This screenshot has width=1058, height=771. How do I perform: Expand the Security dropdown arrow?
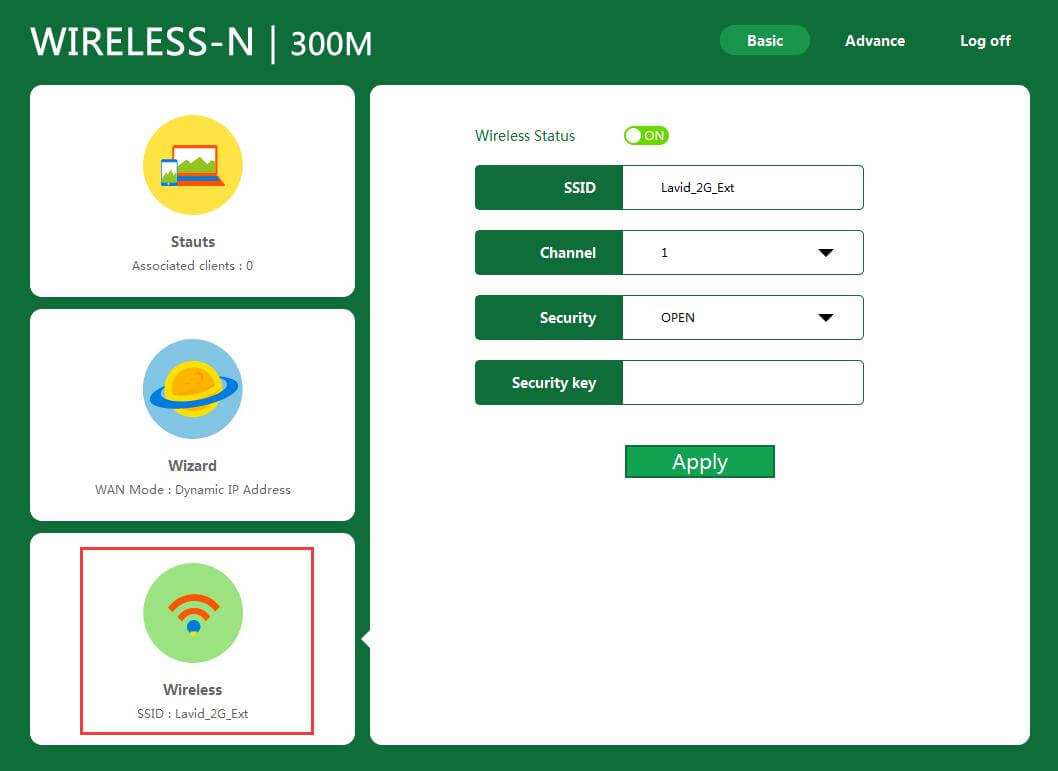tap(825, 318)
